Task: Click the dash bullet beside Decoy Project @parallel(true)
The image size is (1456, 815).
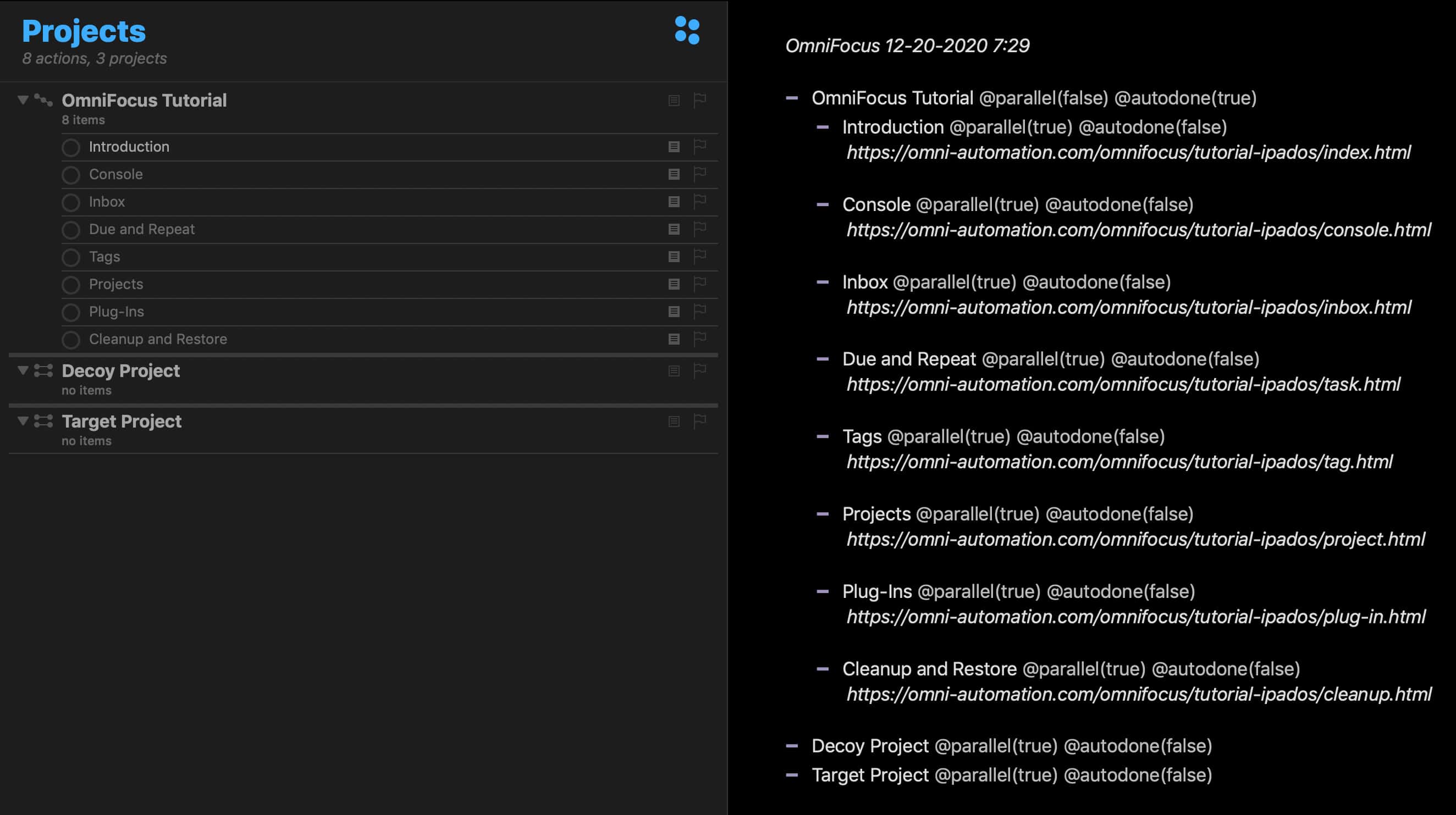Action: 792,746
